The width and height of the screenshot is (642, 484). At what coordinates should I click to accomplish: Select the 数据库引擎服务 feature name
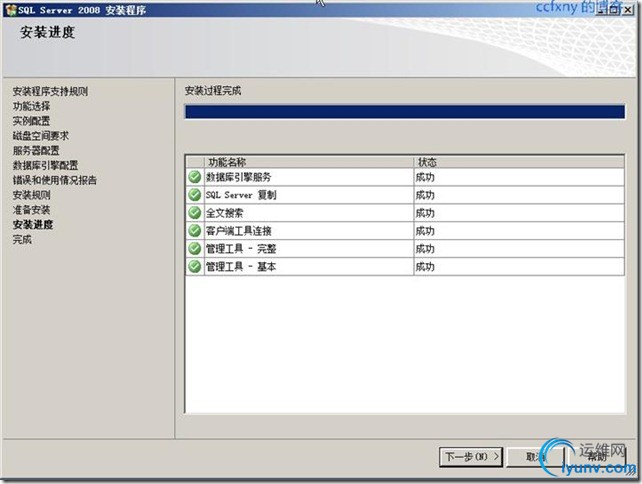coord(239,177)
